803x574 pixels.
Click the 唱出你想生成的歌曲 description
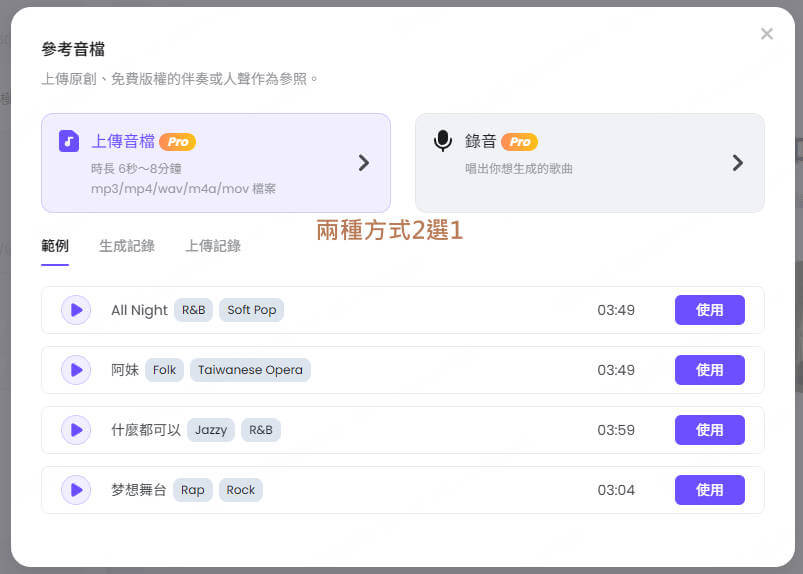coord(519,168)
